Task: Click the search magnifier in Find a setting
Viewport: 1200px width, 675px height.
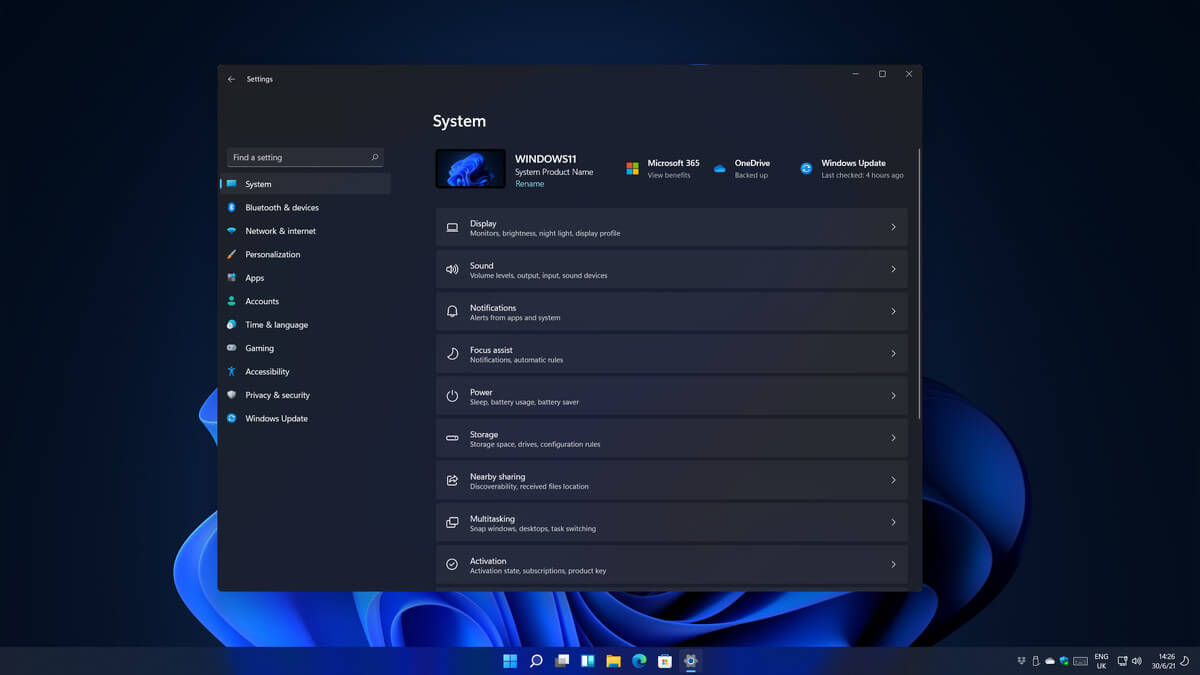Action: click(x=375, y=157)
